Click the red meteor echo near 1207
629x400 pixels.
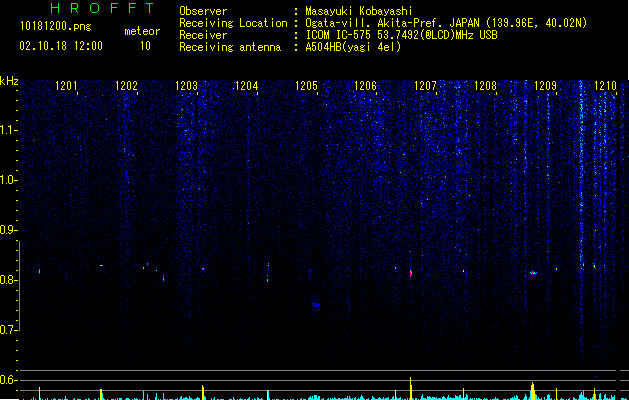click(411, 274)
